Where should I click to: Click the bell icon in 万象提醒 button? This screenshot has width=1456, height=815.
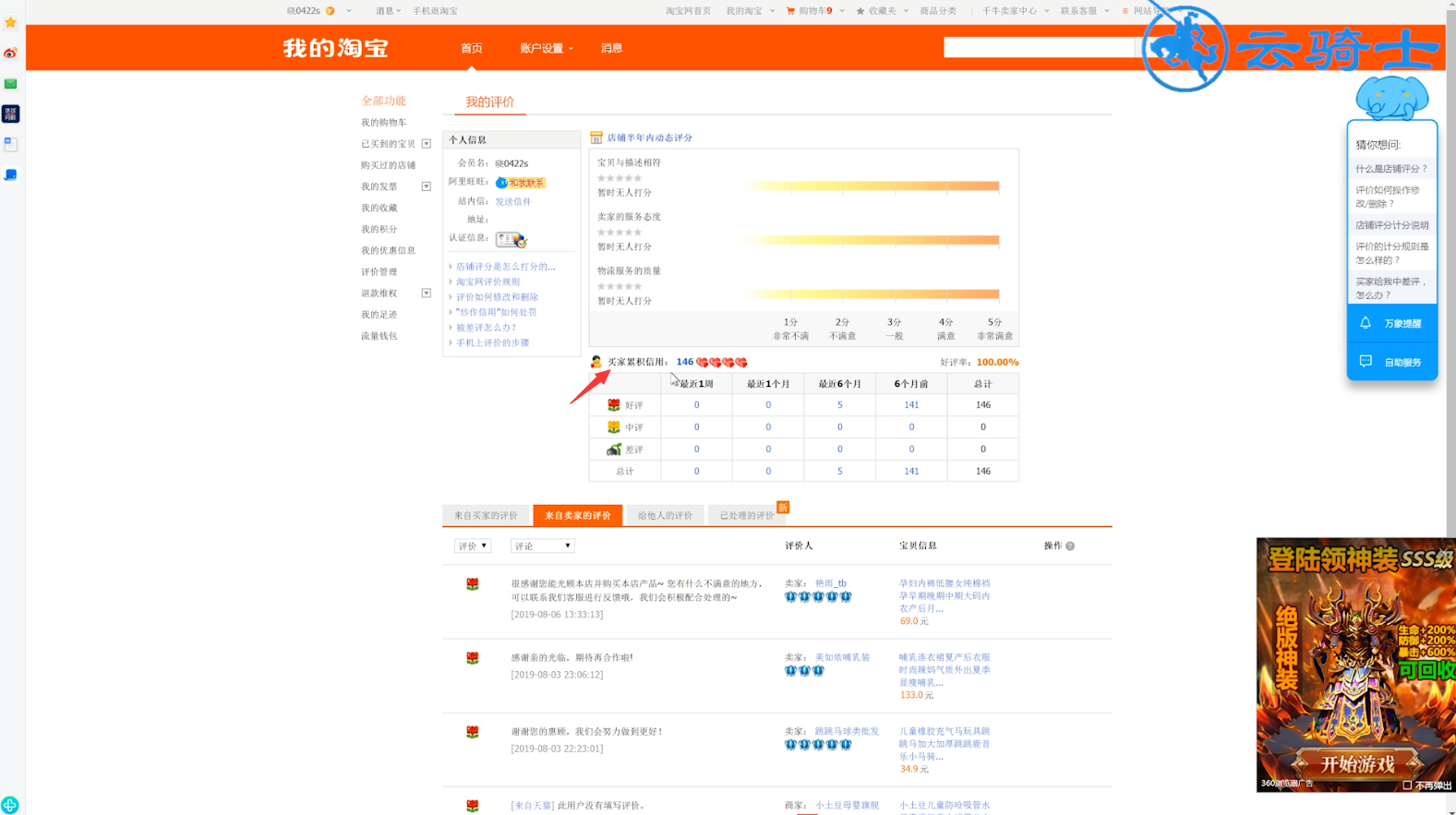pyautogui.click(x=1366, y=323)
